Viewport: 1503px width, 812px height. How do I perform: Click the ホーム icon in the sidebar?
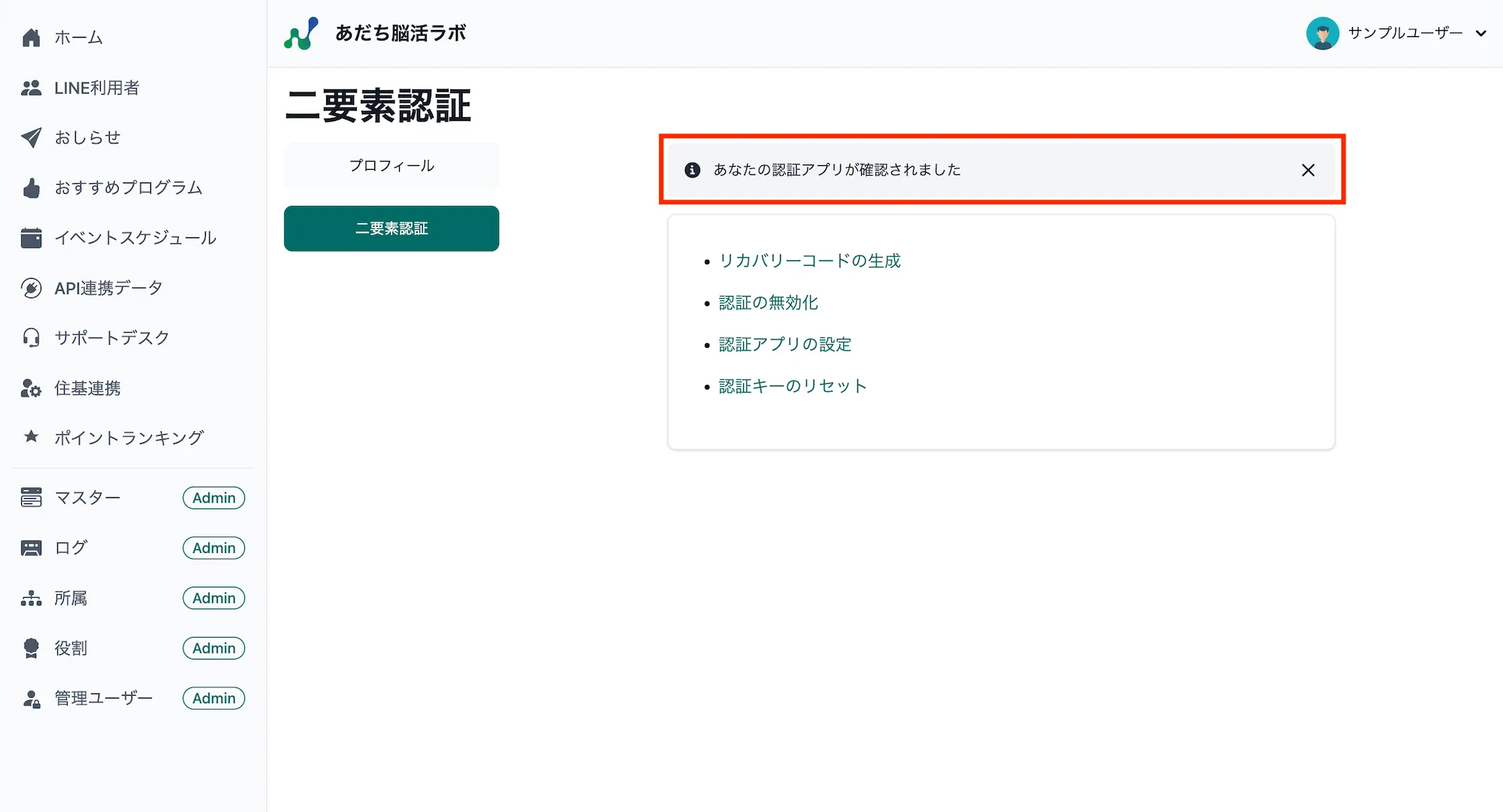click(31, 37)
